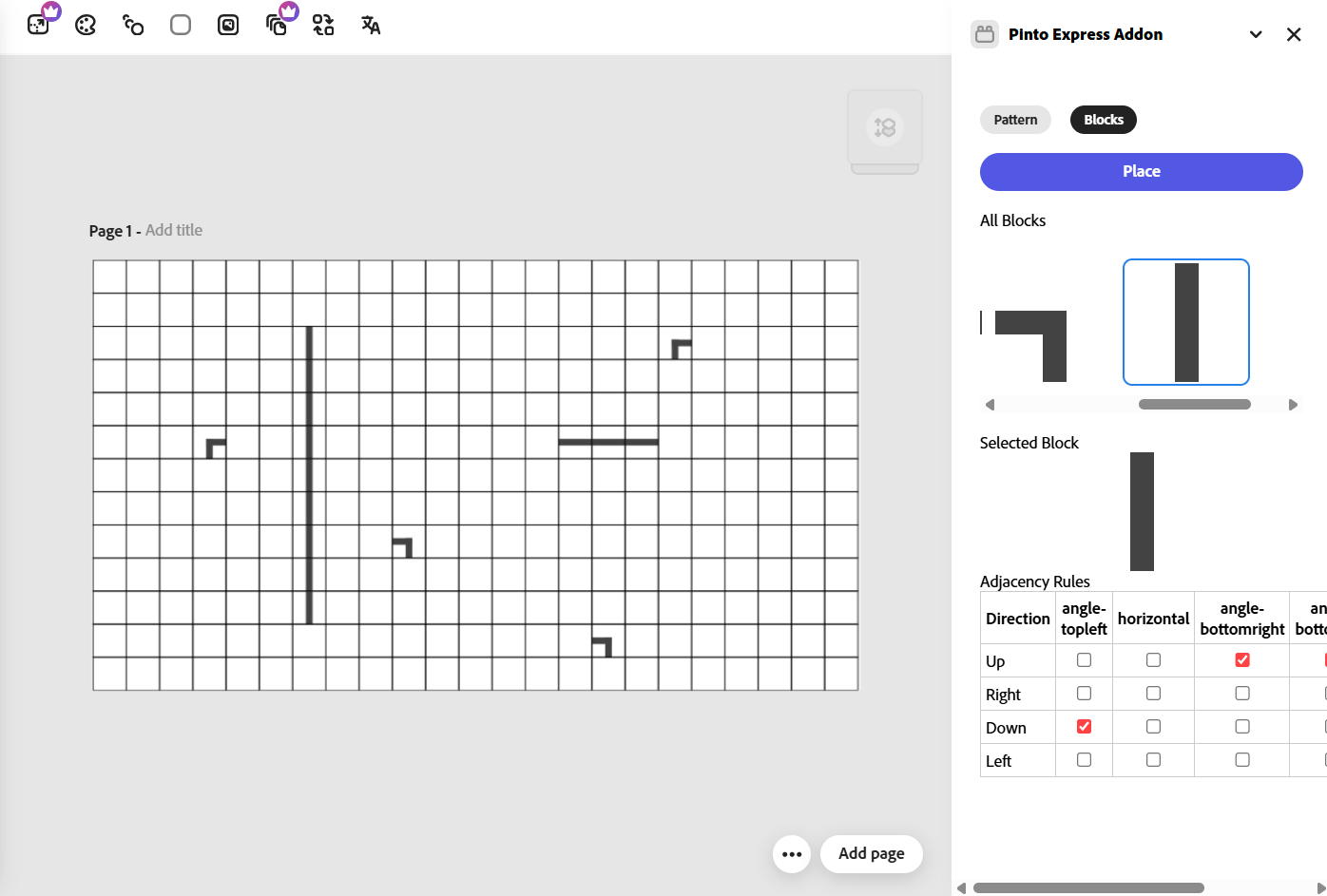Click the panel bottom horizontal scrollbar
Image resolution: width=1327 pixels, height=896 pixels.
pyautogui.click(x=1088, y=888)
